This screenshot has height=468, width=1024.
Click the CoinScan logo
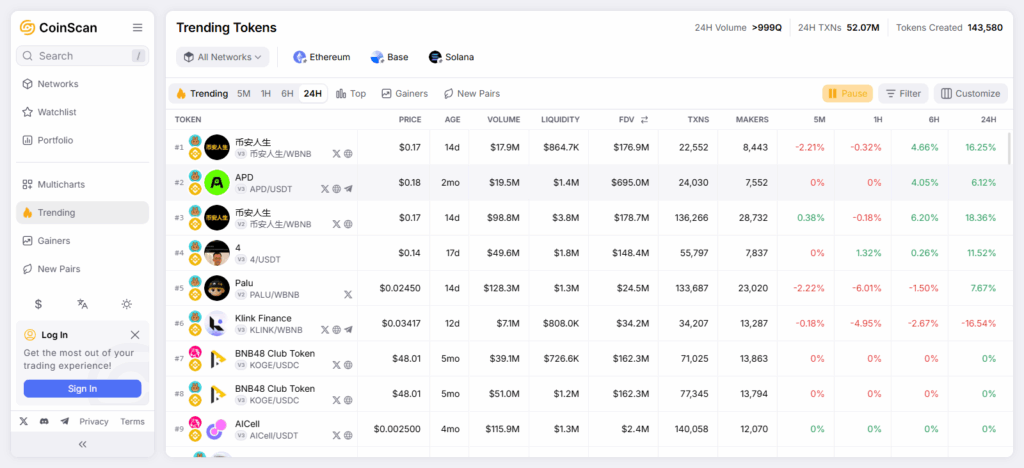coord(58,27)
